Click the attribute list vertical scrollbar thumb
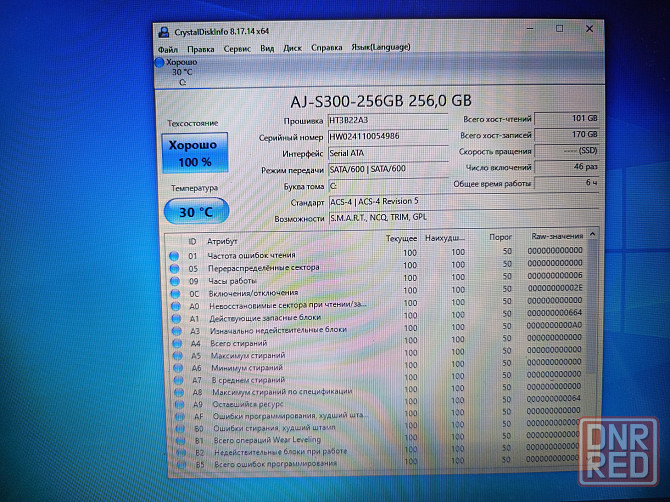The width and height of the screenshot is (670, 502). coord(592,305)
